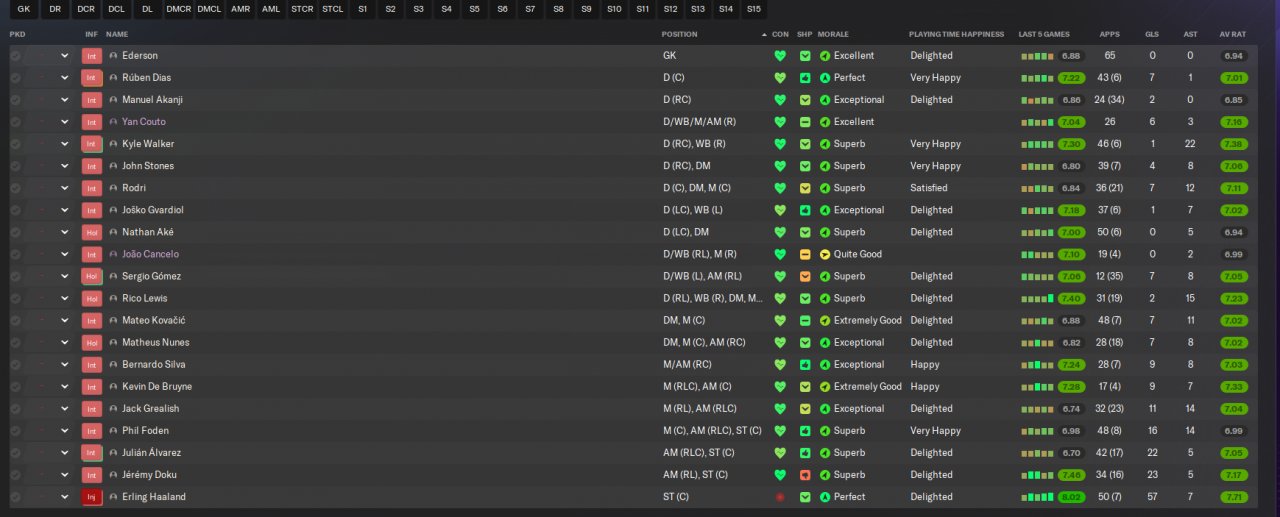
Task: Sort by the GLS column header
Action: click(x=1152, y=34)
